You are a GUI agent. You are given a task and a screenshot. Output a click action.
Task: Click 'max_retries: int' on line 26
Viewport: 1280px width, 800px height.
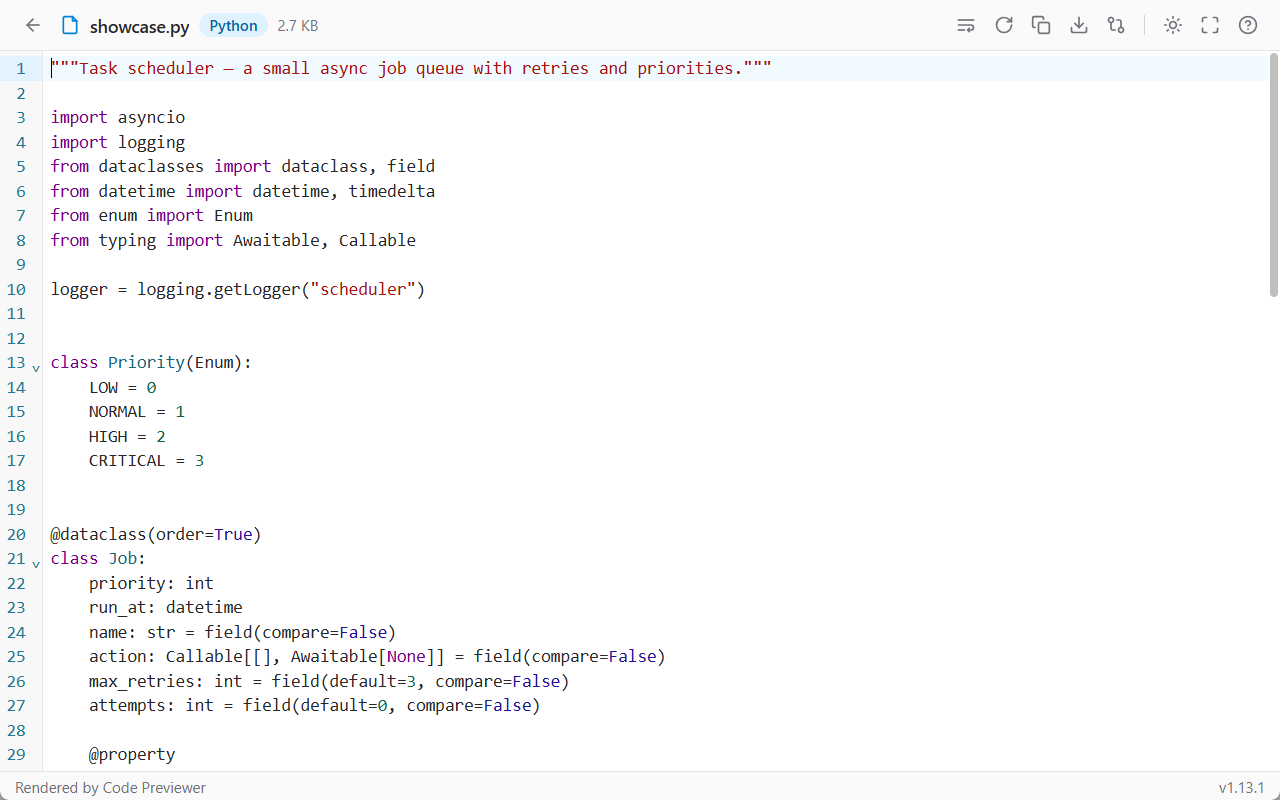[166, 681]
